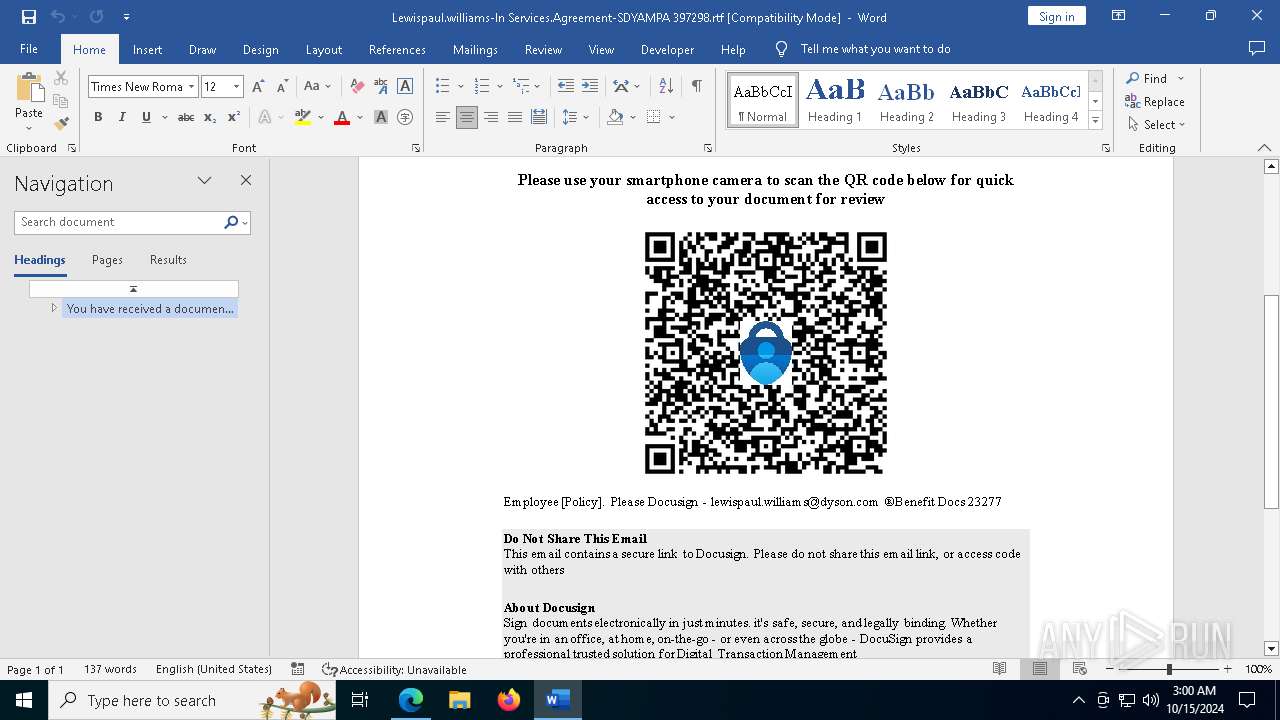Viewport: 1280px width, 720px height.
Task: Click the Sign in button
Action: tap(1056, 16)
